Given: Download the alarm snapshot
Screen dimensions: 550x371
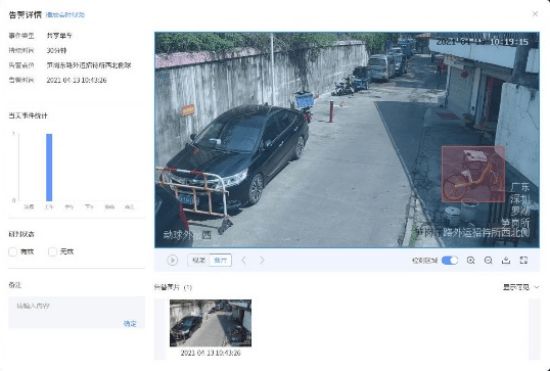Looking at the screenshot, I should click(x=506, y=260).
